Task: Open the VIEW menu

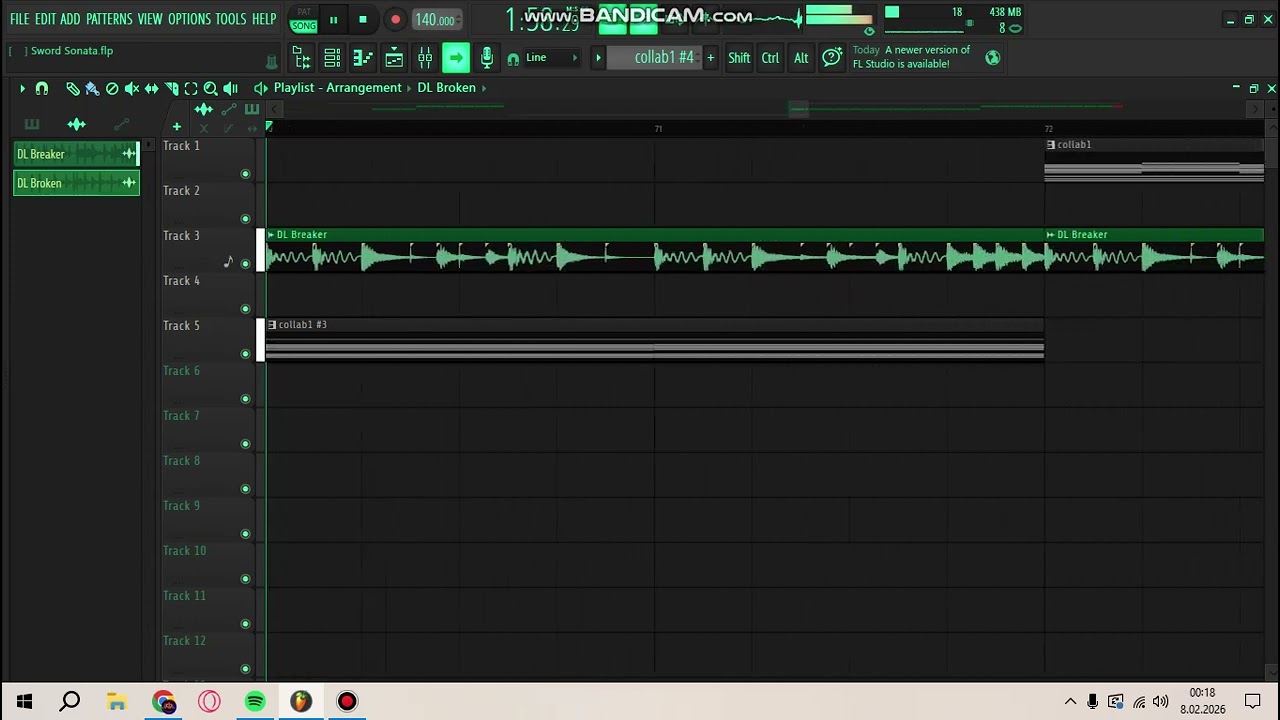Action: click(150, 19)
